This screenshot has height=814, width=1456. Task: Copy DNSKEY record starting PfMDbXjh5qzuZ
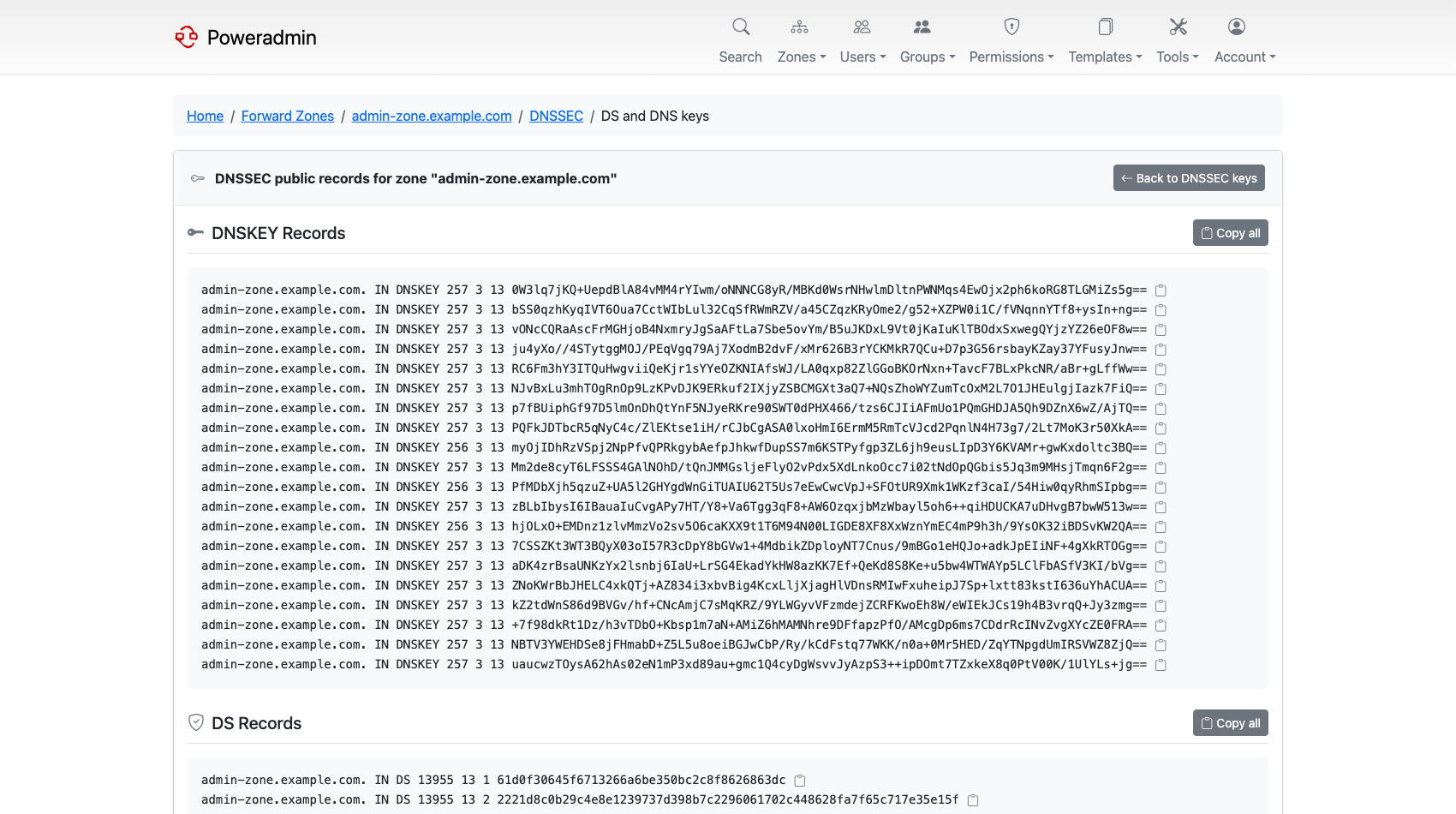point(1161,488)
